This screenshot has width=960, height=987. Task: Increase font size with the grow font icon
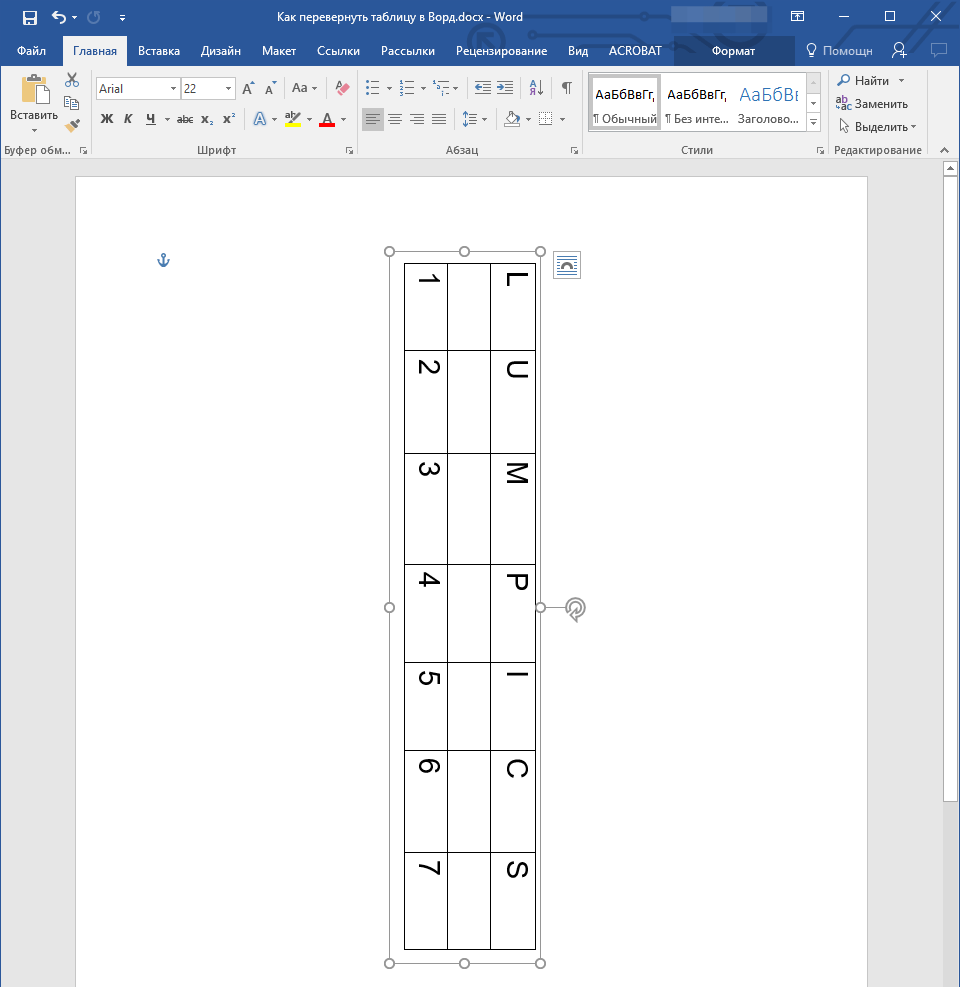click(x=249, y=88)
